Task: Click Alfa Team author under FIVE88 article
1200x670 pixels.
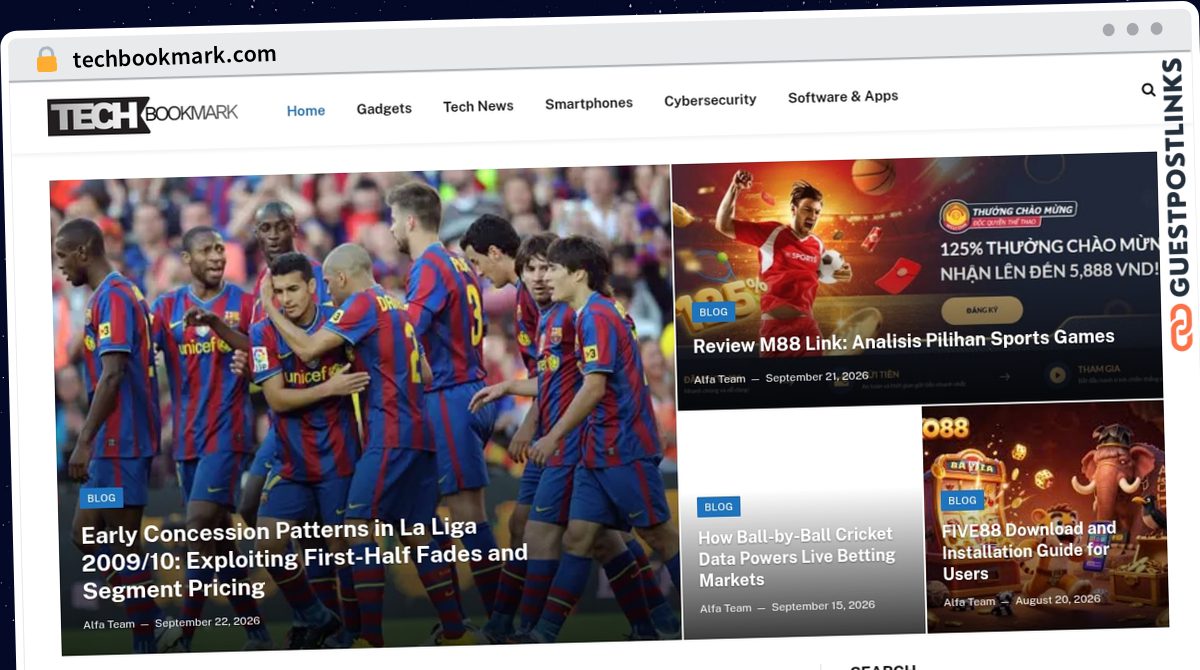Action: [969, 602]
